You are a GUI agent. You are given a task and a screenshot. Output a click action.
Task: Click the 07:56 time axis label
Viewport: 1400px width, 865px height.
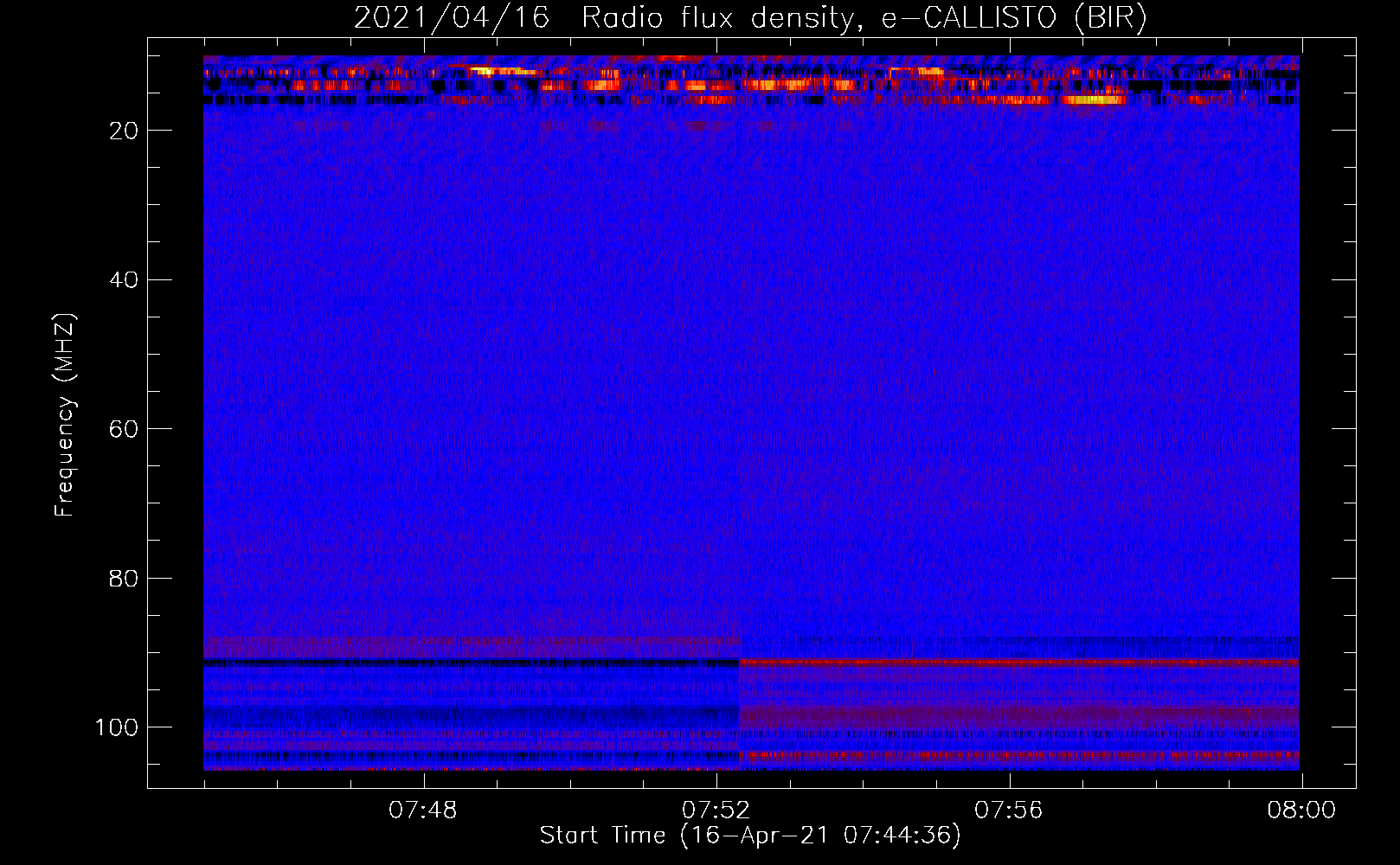[1008, 811]
